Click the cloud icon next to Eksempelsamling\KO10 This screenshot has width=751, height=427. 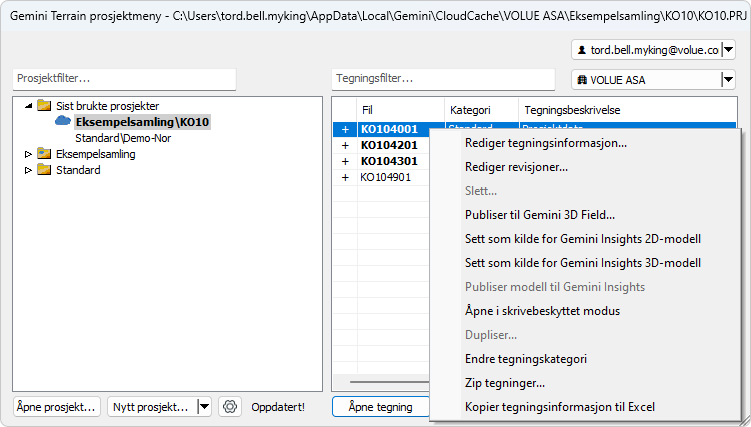(x=63, y=122)
